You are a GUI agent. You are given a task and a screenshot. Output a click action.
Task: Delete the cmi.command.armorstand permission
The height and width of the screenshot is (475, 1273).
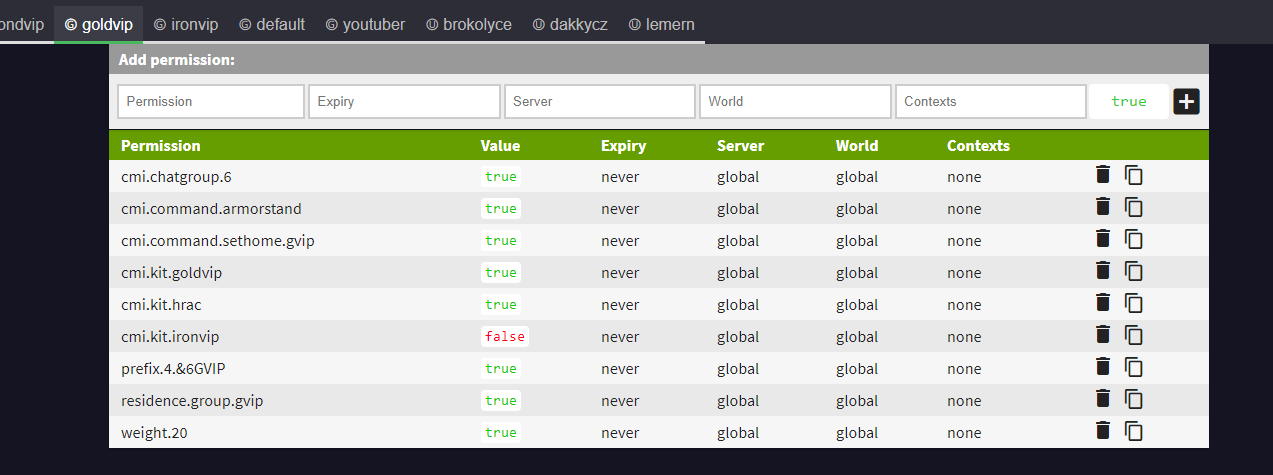pyautogui.click(x=1103, y=207)
